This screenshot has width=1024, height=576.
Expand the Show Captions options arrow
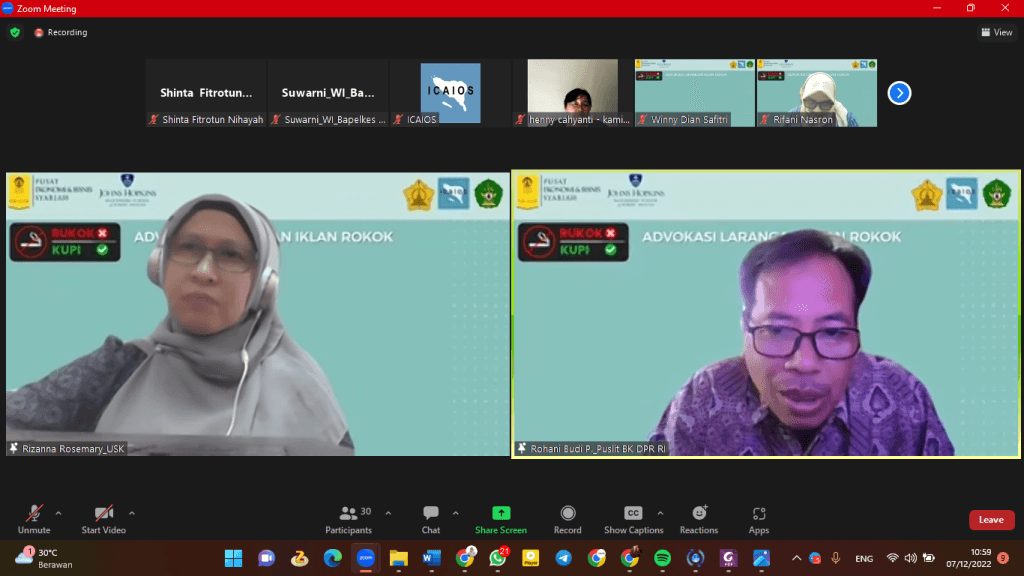tap(660, 513)
